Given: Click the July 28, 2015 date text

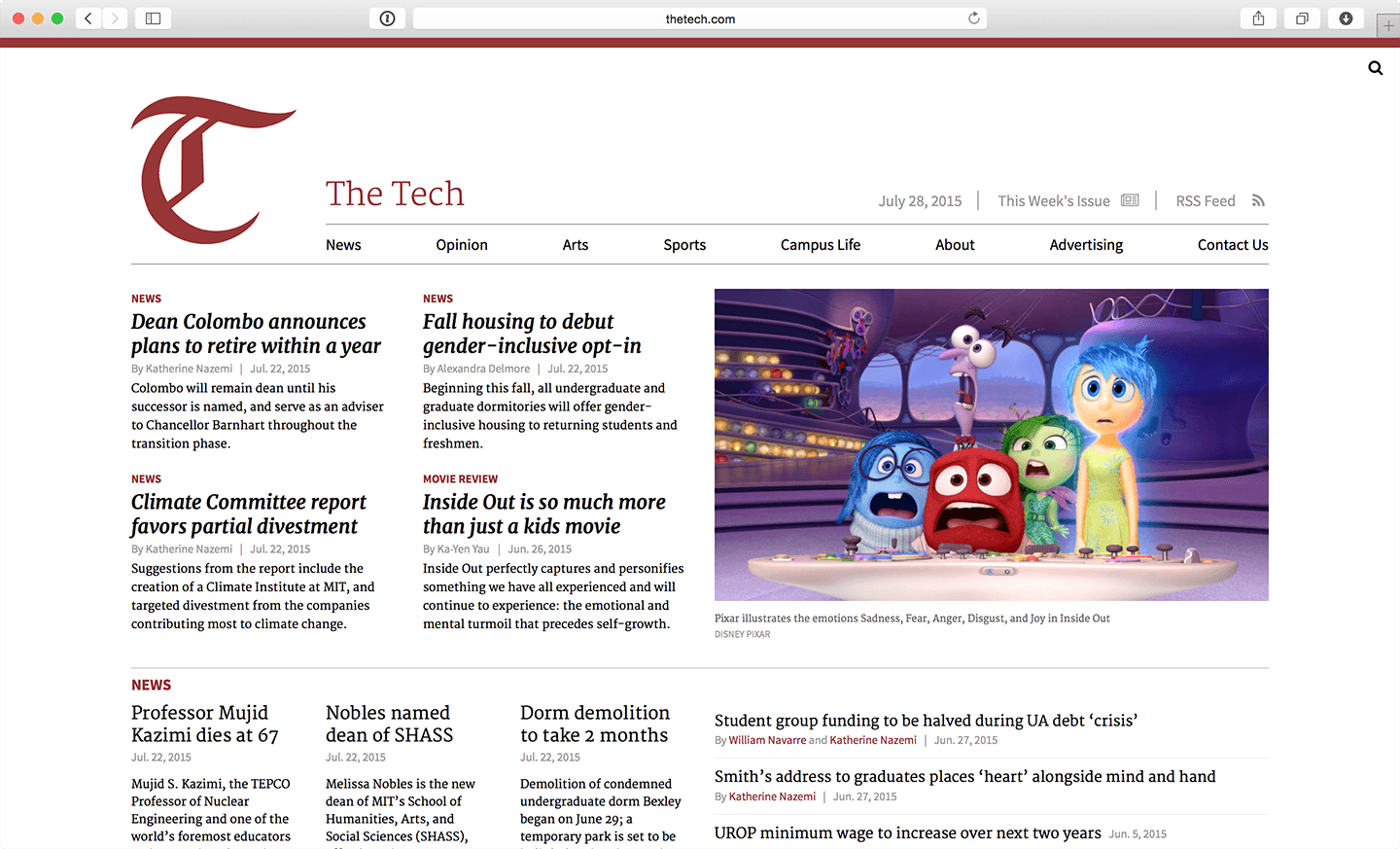Looking at the screenshot, I should 920,200.
